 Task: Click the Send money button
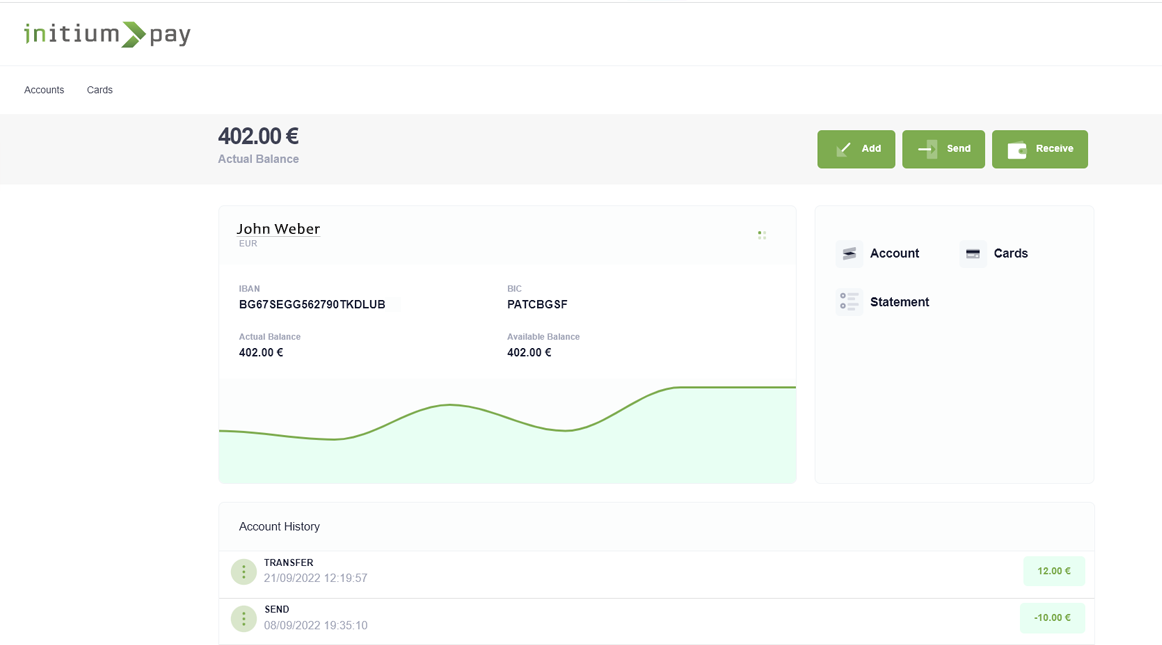(x=943, y=149)
